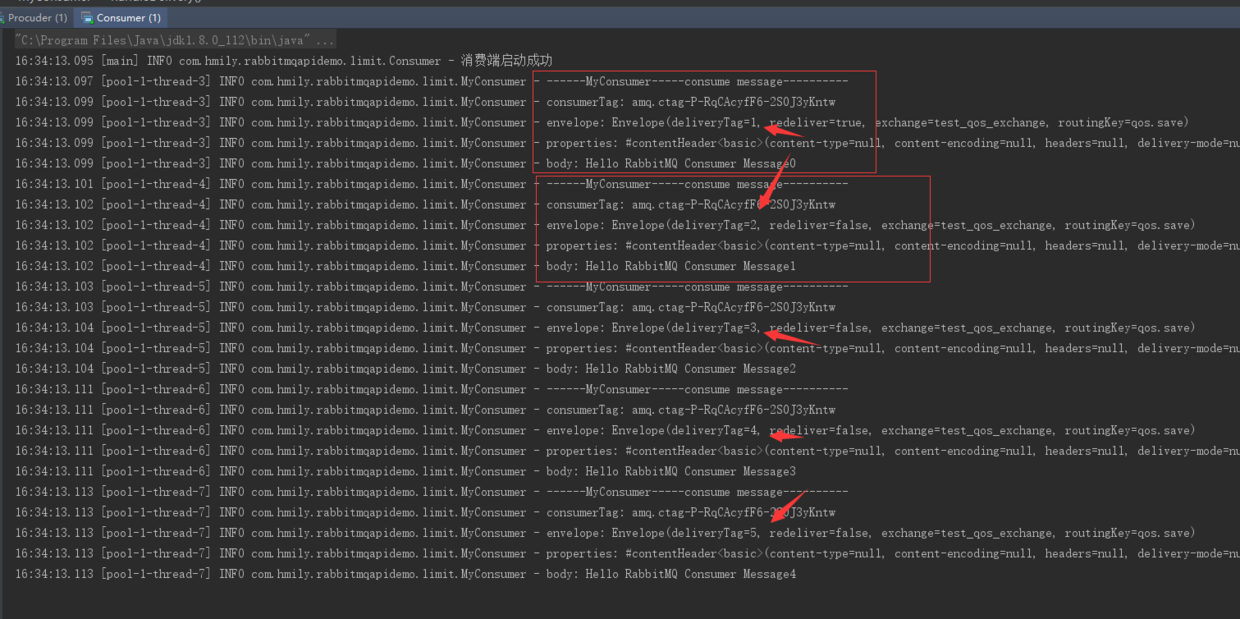Select the Consumer (1) run tab
Viewport: 1240px width, 619px height.
121,18
